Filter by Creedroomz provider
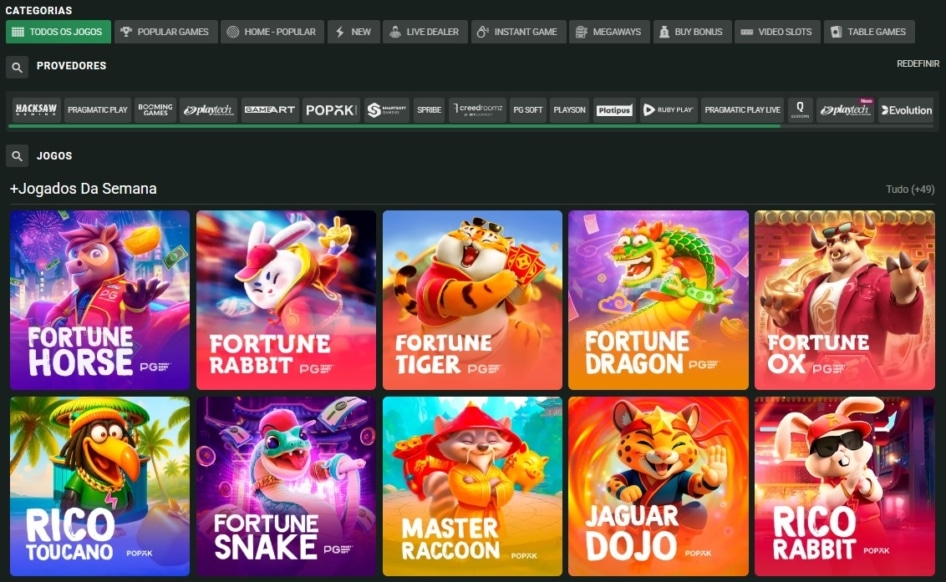Image resolution: width=946 pixels, height=582 pixels. pos(477,110)
